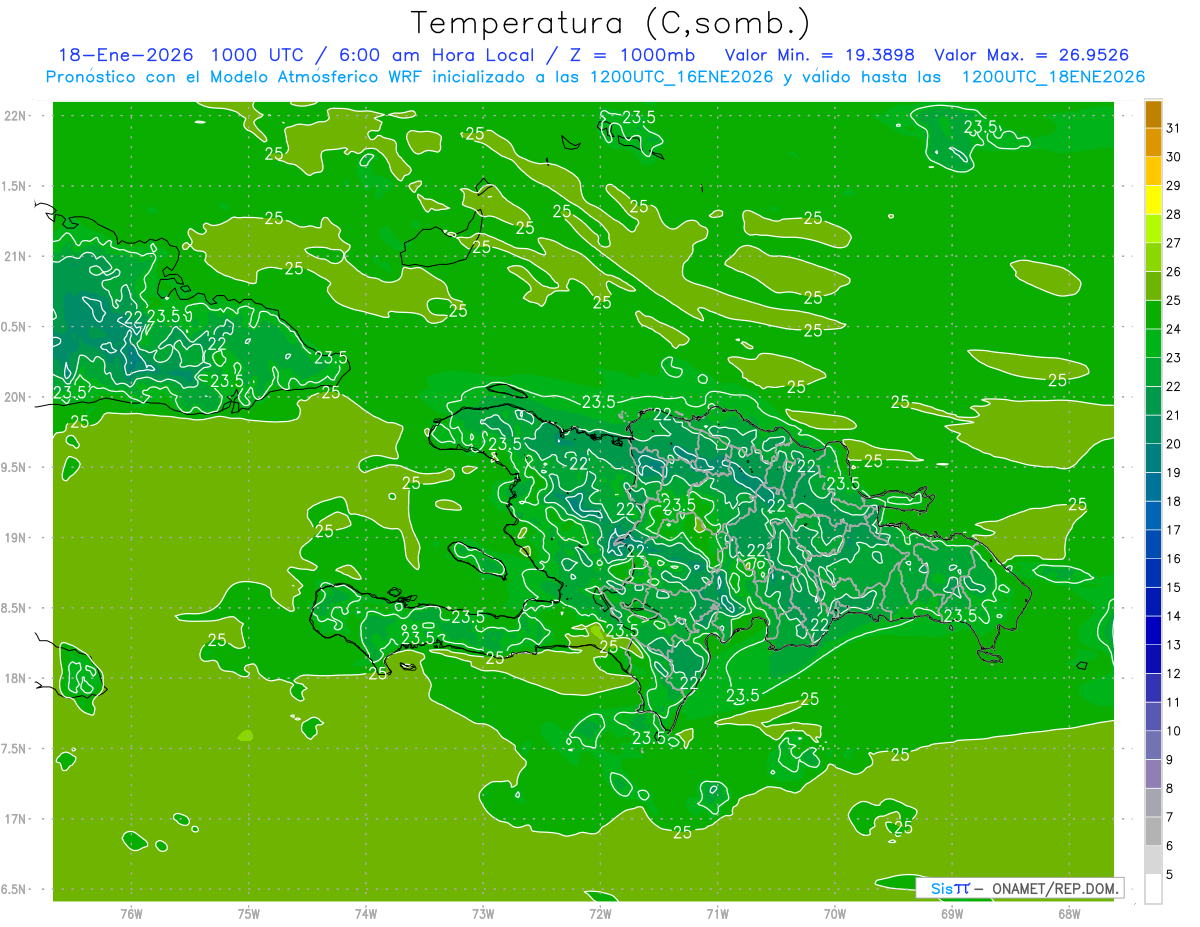The height and width of the screenshot is (927, 1200).
Task: Click the '20' label on the color scale
Action: click(x=1174, y=444)
